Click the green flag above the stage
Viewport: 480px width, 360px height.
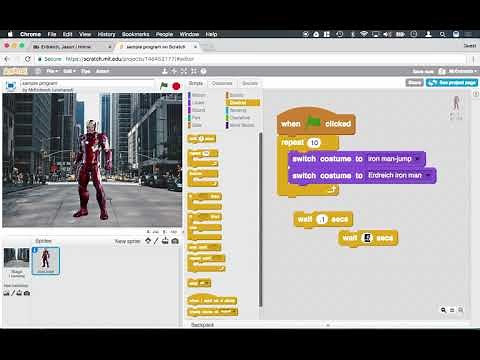(x=164, y=86)
